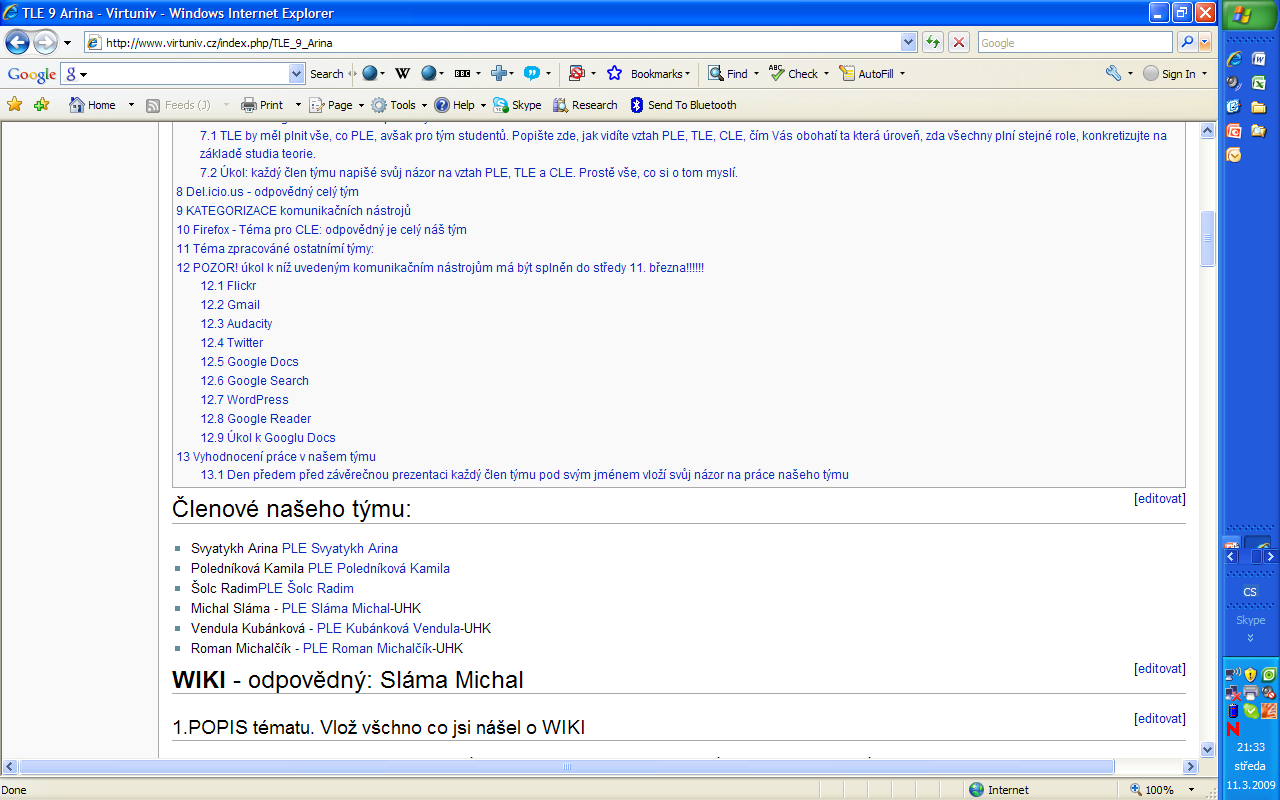Image resolution: width=1280 pixels, height=800 pixels.
Task: Click the Print printer icon
Action: pyautogui.click(x=249, y=105)
